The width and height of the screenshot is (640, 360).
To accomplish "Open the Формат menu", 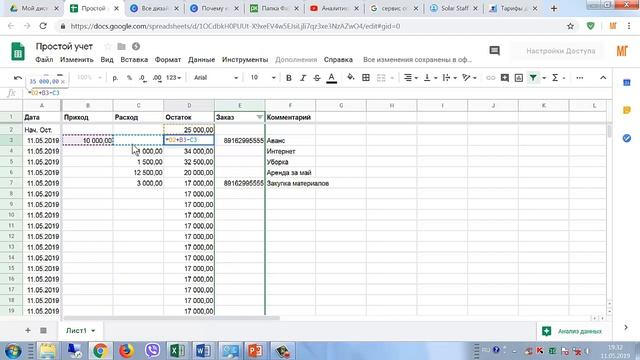I will click(x=168, y=60).
